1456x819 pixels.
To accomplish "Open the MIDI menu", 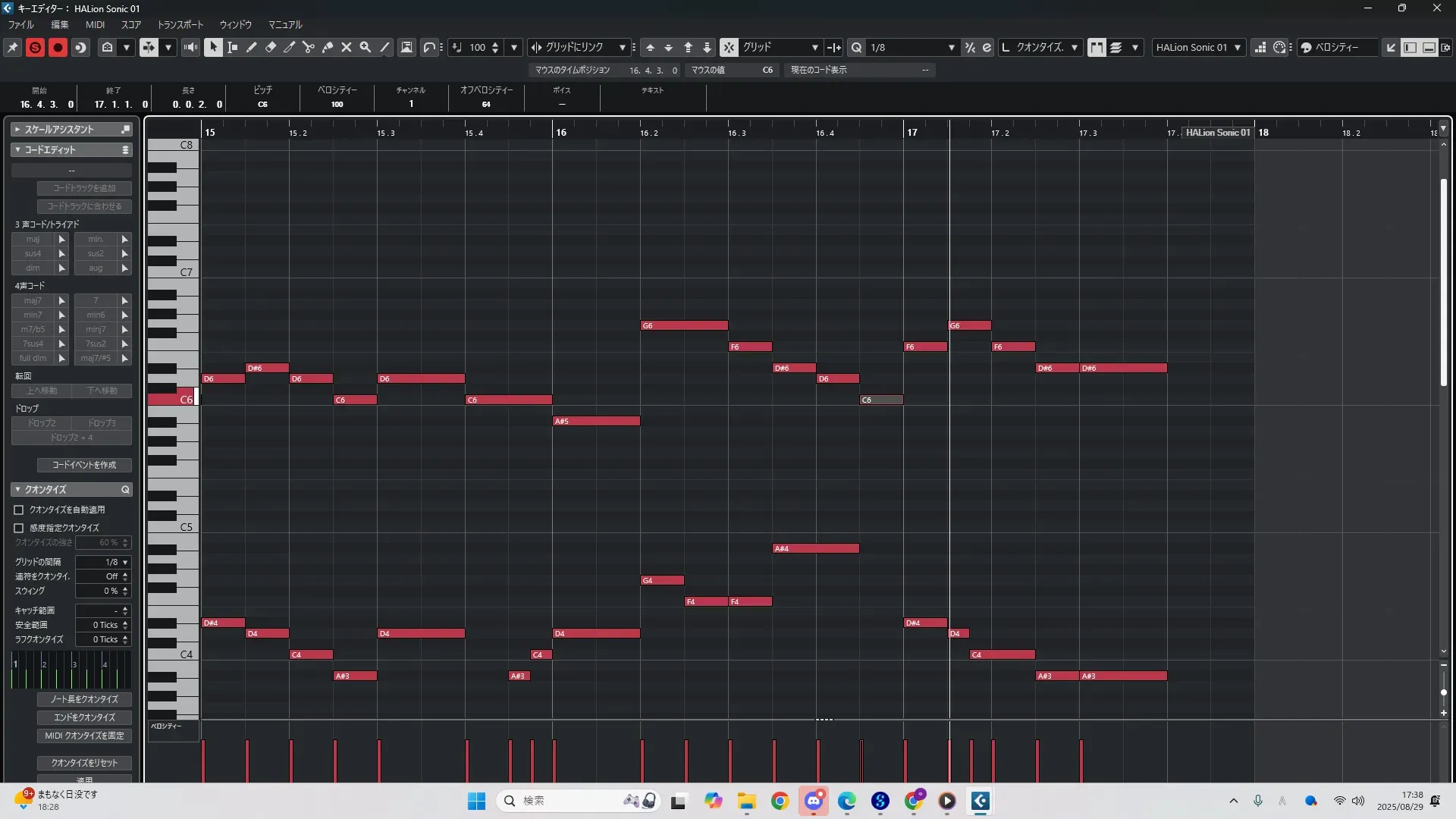I will 95,24.
